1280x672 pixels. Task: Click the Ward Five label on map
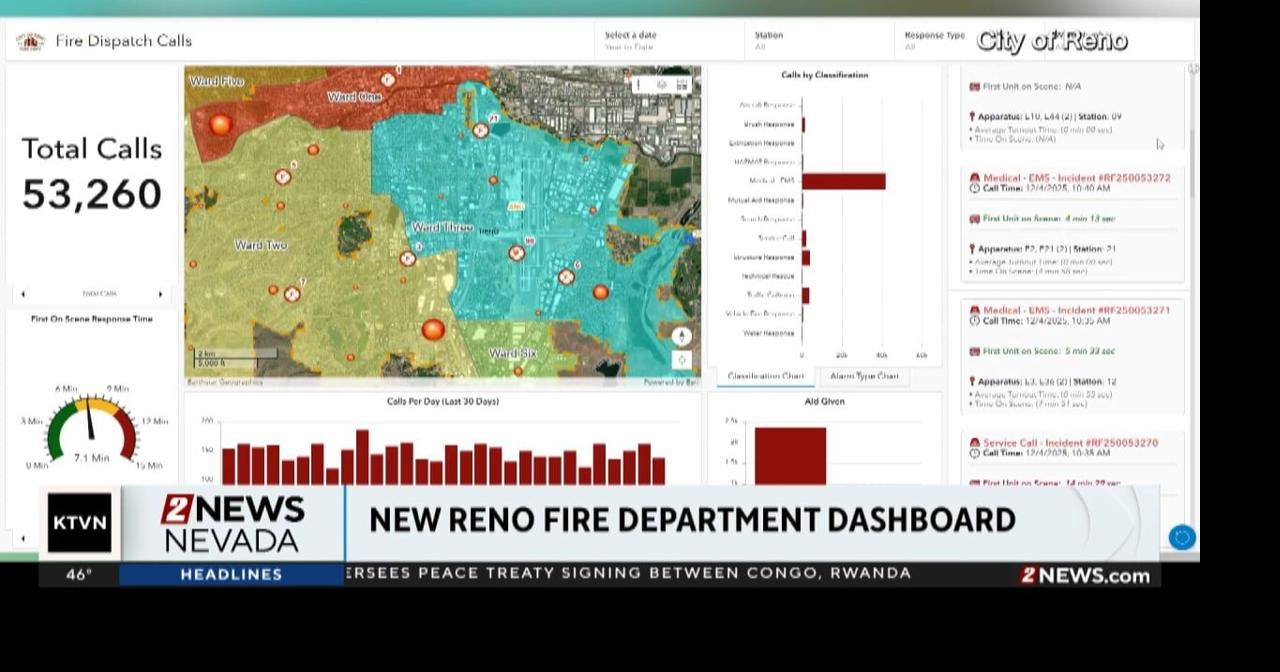pyautogui.click(x=217, y=81)
